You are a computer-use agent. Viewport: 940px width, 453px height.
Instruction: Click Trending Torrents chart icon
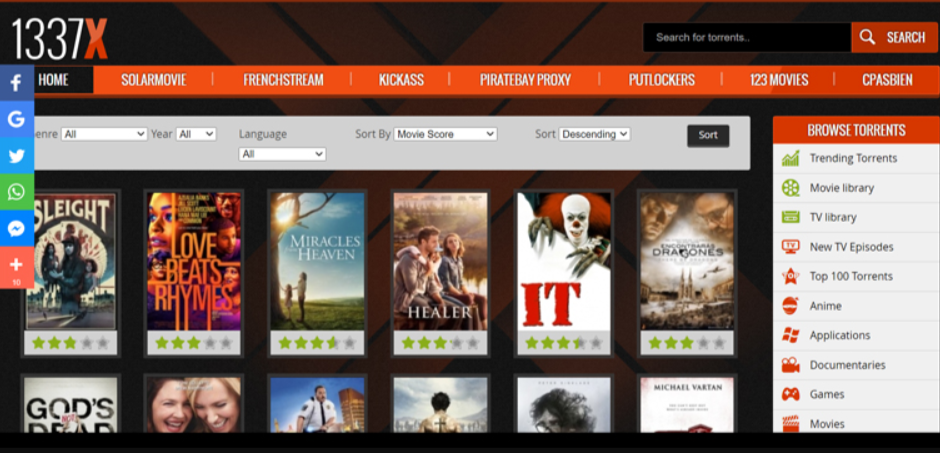pos(791,158)
